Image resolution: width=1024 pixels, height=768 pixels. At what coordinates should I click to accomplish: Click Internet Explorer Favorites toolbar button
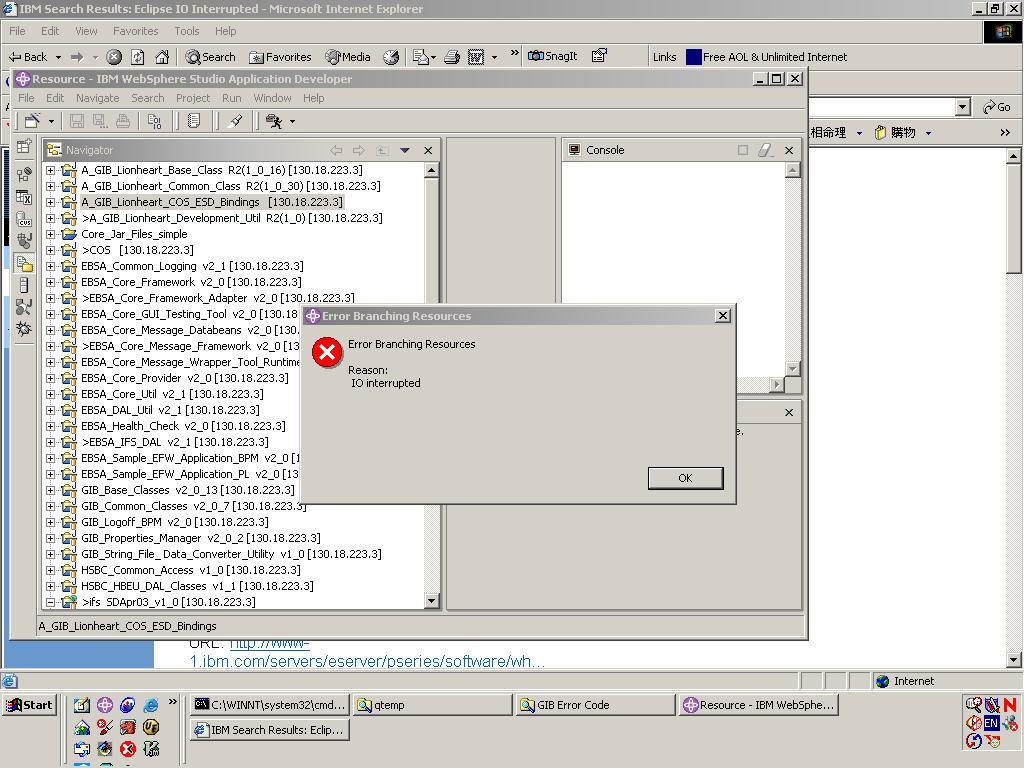pos(280,57)
